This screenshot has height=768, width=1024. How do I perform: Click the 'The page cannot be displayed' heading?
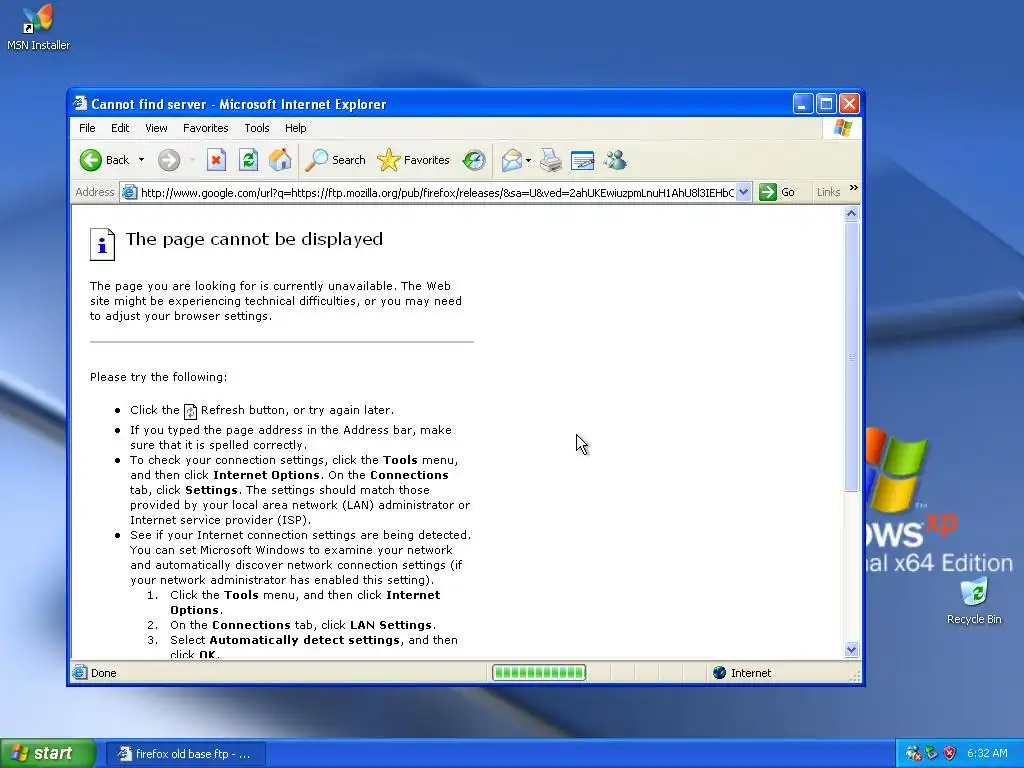click(x=254, y=239)
